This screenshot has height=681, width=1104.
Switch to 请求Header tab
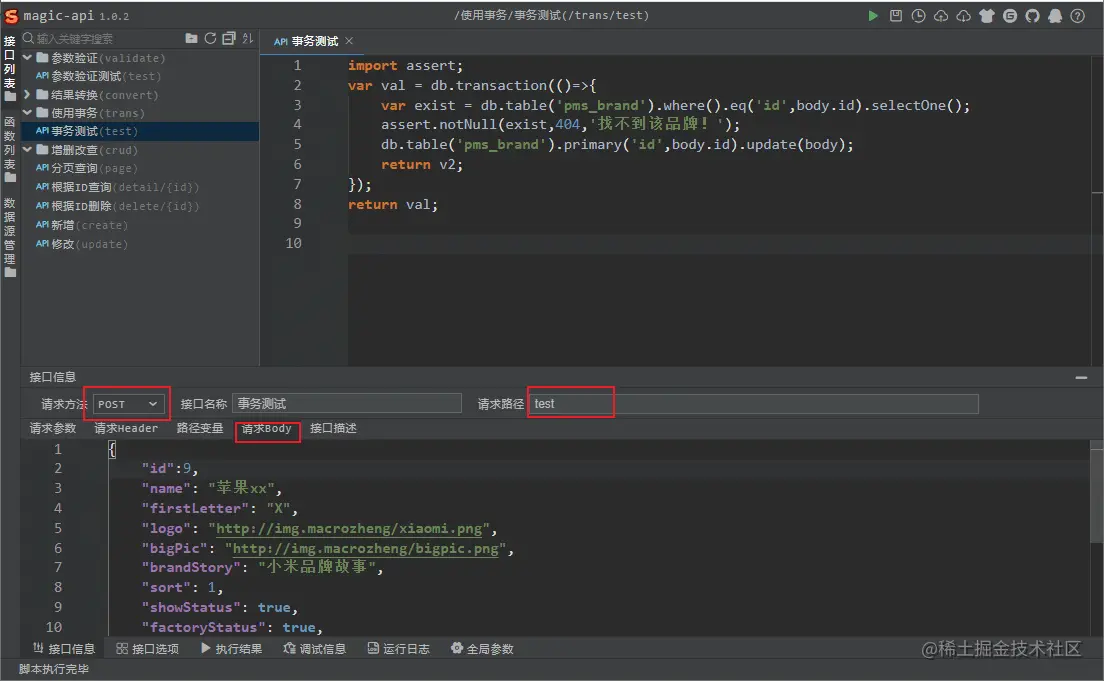126,428
